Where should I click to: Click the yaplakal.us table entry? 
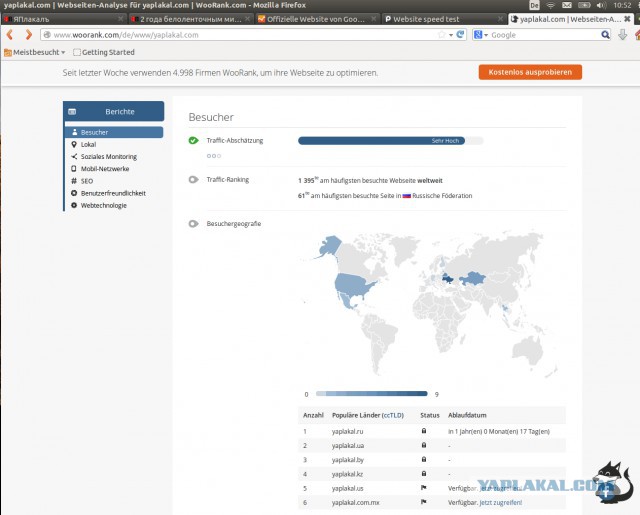(x=347, y=488)
